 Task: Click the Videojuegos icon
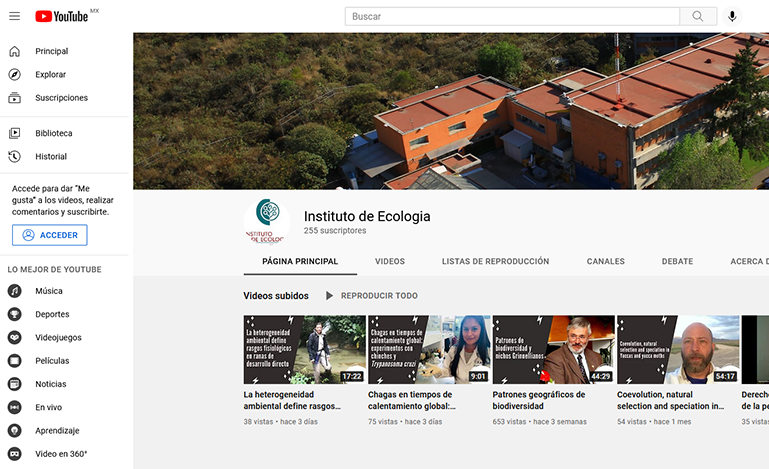15,338
